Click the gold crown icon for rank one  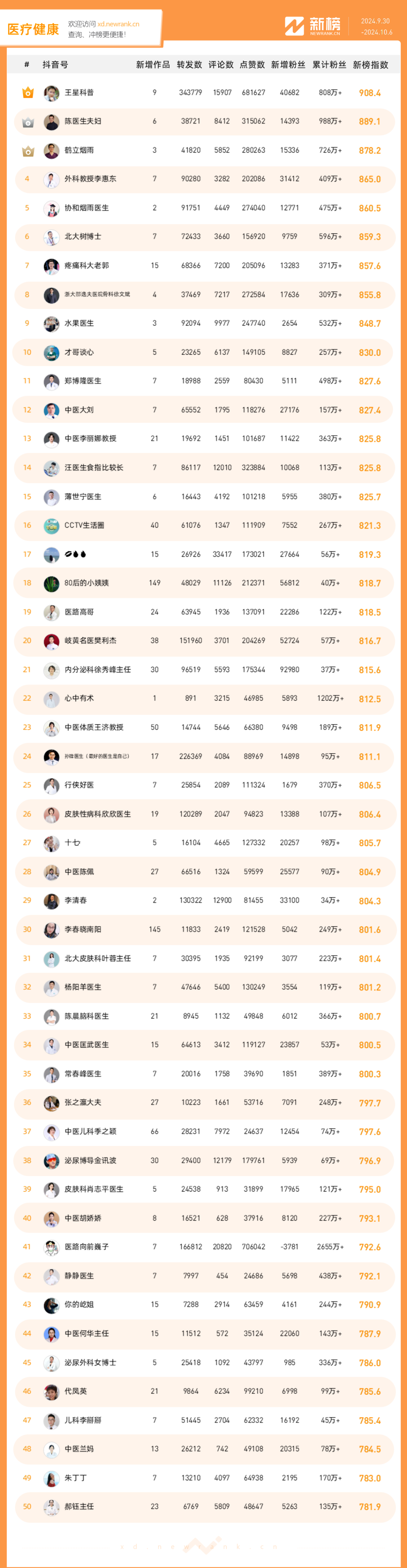pos(28,93)
